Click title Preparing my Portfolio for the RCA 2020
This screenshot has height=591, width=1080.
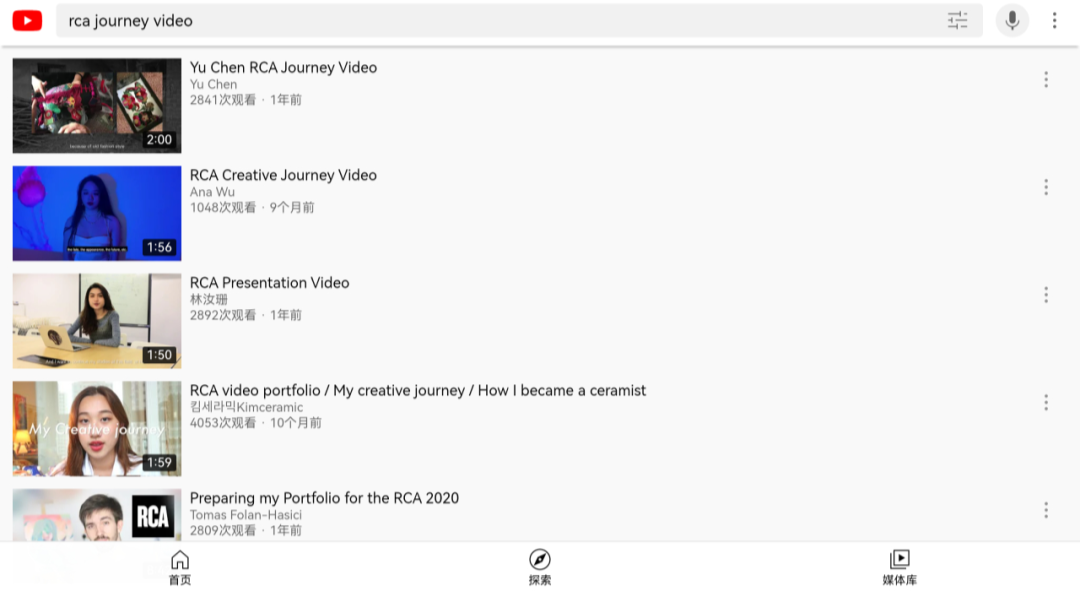pyautogui.click(x=324, y=498)
